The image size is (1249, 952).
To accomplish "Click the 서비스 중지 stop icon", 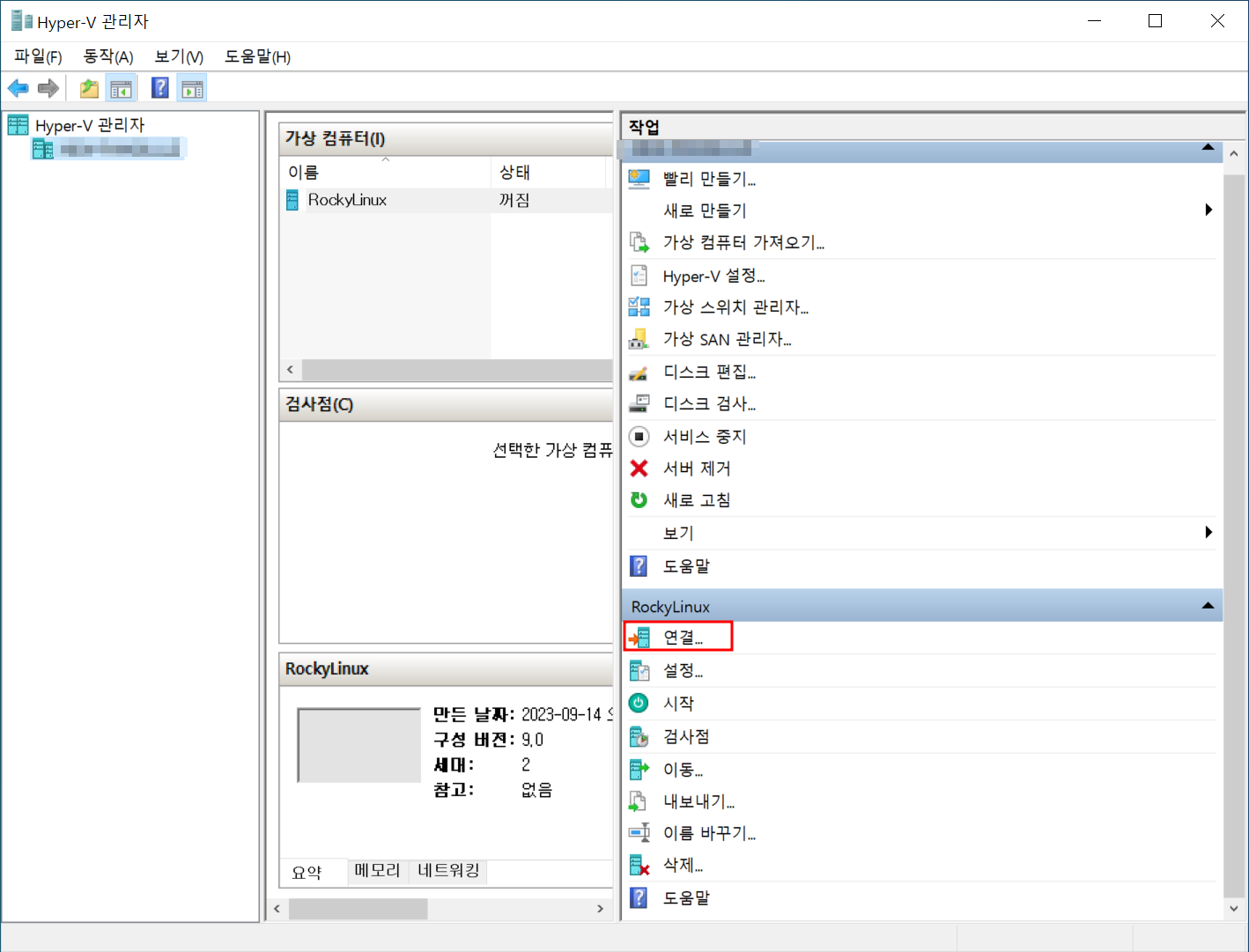I will [639, 436].
